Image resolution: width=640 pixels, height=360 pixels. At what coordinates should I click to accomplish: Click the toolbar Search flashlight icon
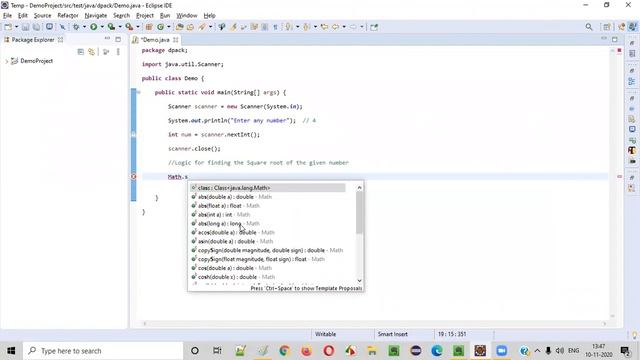tap(202, 27)
